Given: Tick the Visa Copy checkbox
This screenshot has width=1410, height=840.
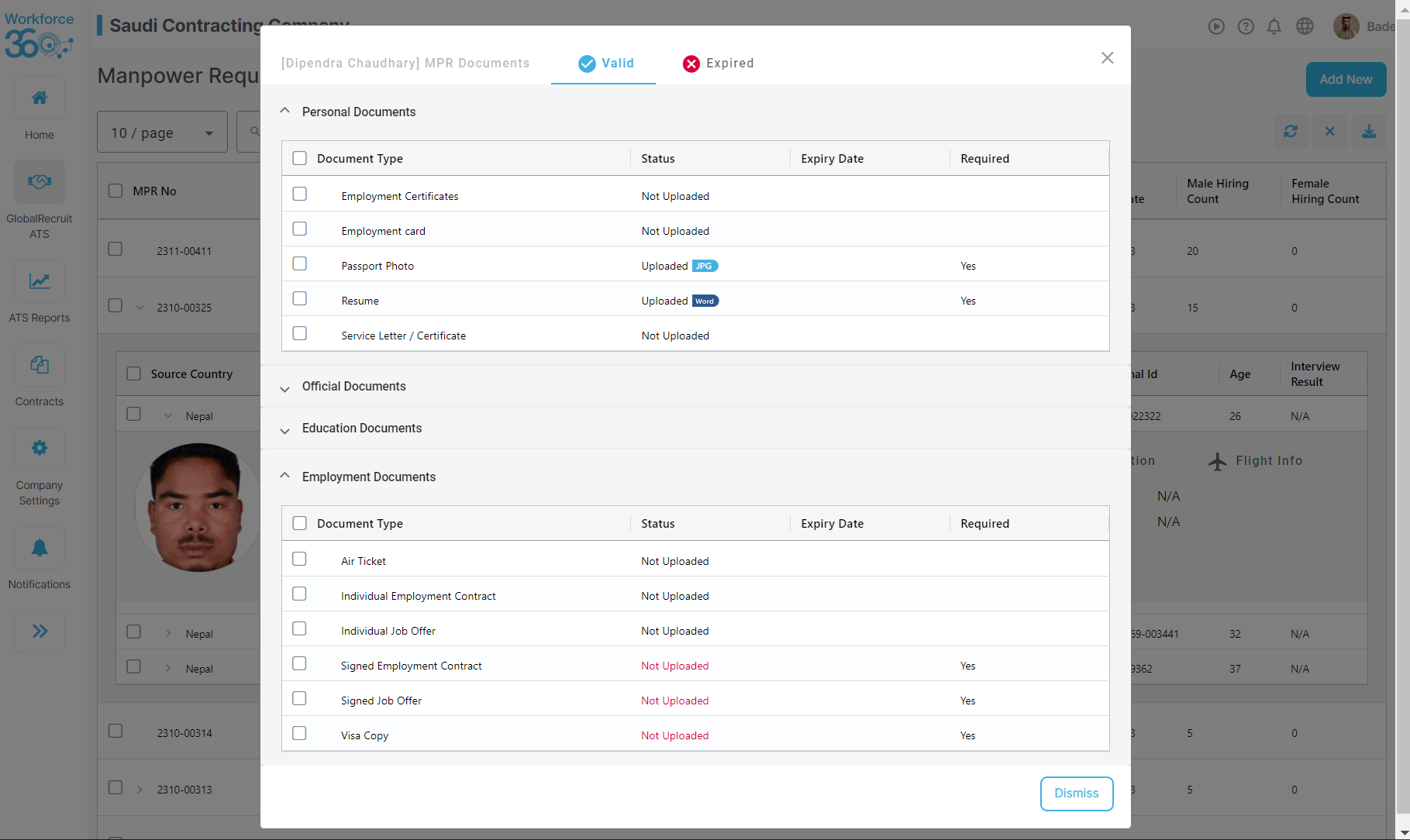Looking at the screenshot, I should pyautogui.click(x=300, y=734).
